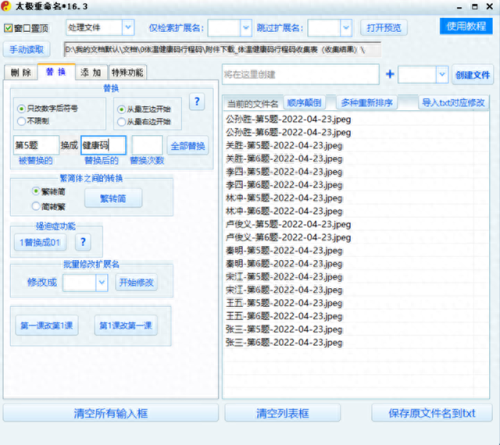Switch to the 替换 tab
500x445 pixels.
[x=56, y=71]
